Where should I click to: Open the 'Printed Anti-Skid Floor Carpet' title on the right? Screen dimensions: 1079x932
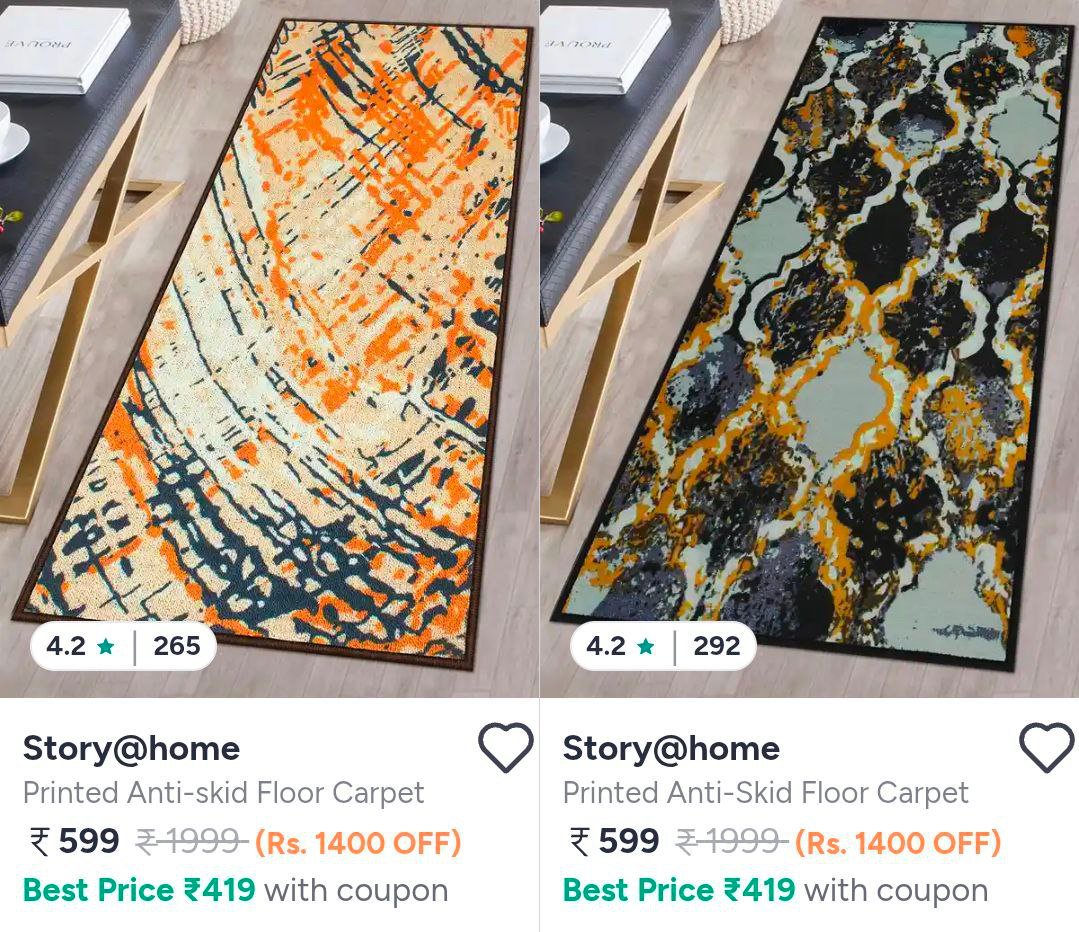click(x=766, y=793)
